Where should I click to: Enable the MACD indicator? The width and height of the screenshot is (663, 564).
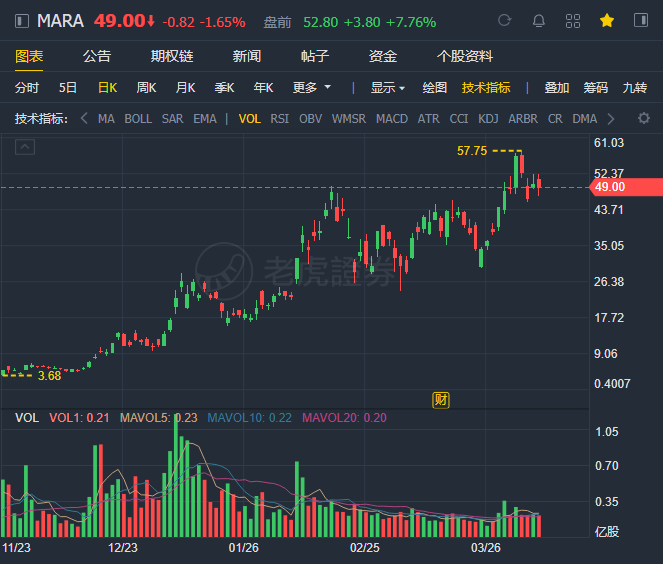pyautogui.click(x=391, y=119)
